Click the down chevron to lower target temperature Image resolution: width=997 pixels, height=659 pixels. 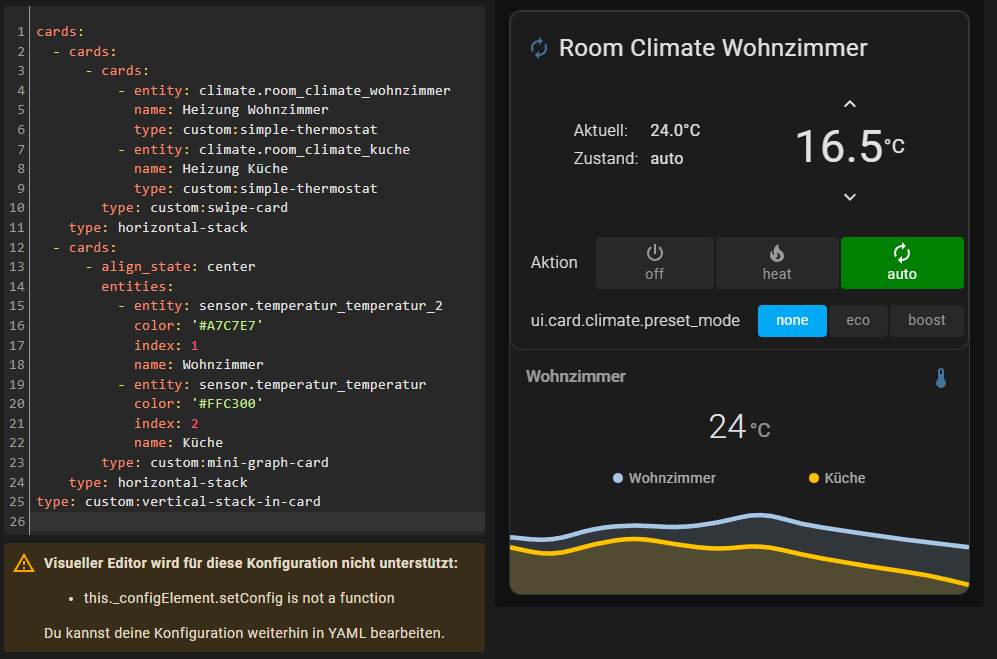[x=849, y=196]
